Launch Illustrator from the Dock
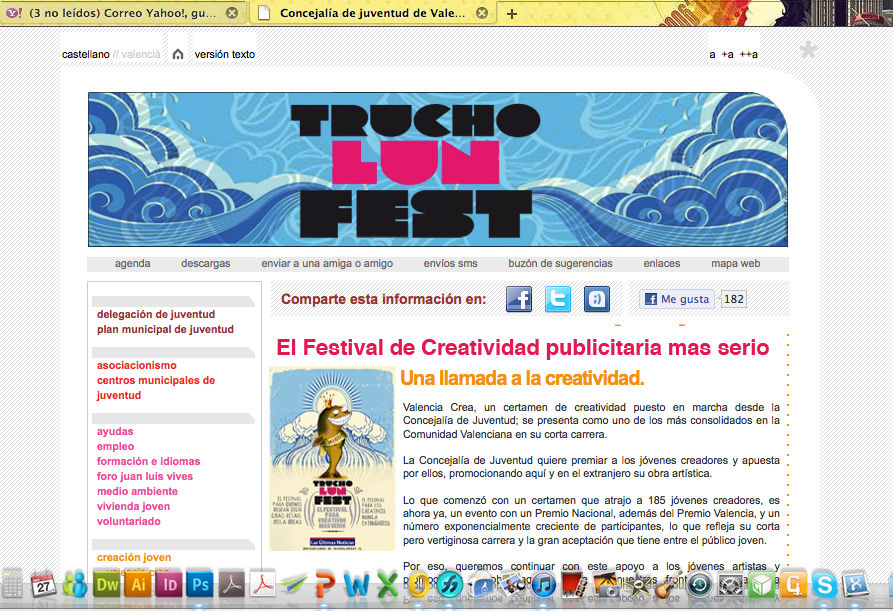This screenshot has height=611, width=893. pyautogui.click(x=138, y=585)
